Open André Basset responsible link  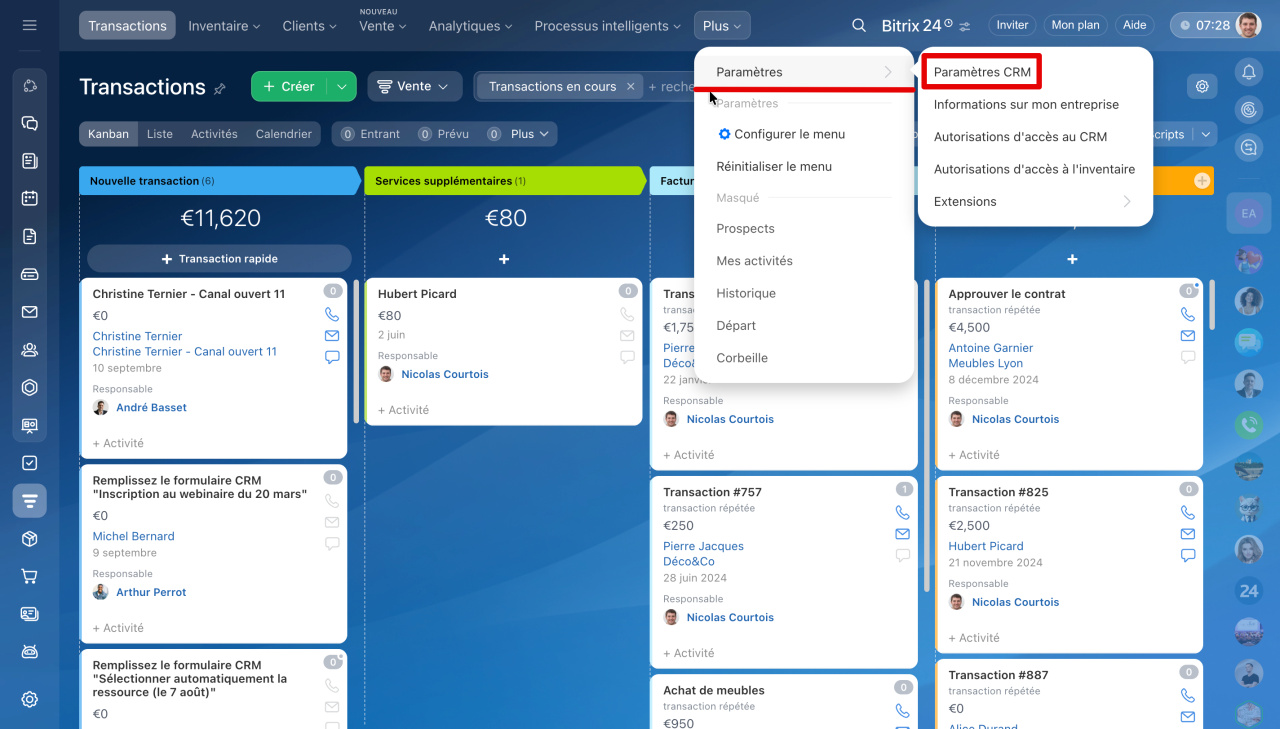[151, 408]
